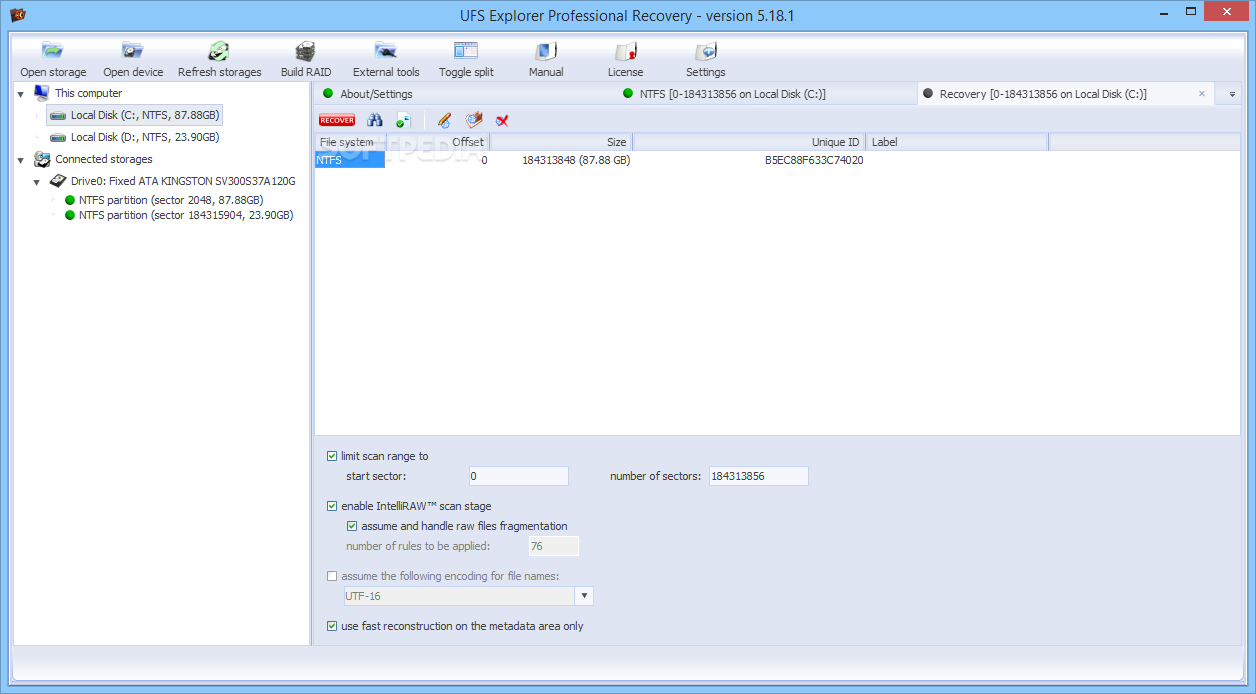Click the binoculars search icon
The image size is (1256, 694).
pos(375,120)
